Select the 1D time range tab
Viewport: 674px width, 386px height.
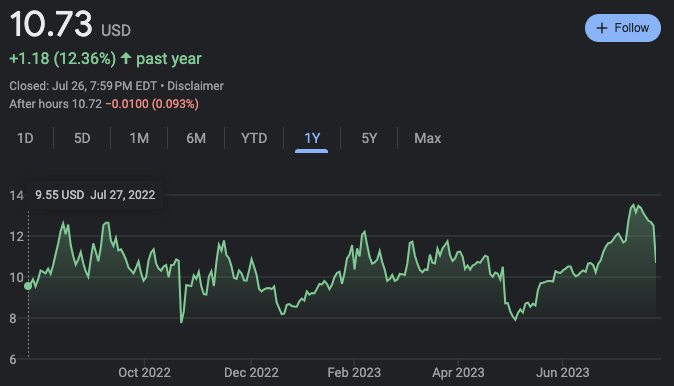pyautogui.click(x=25, y=138)
